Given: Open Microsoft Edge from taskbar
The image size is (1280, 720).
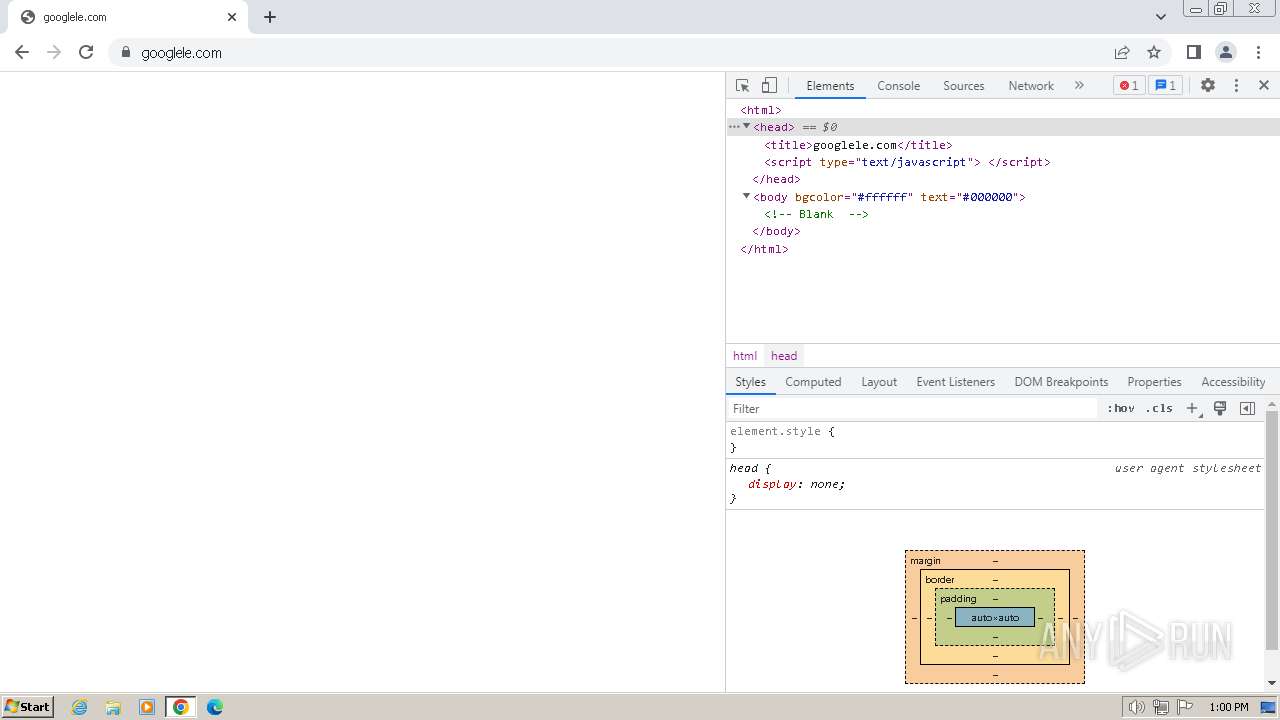Looking at the screenshot, I should 214,707.
